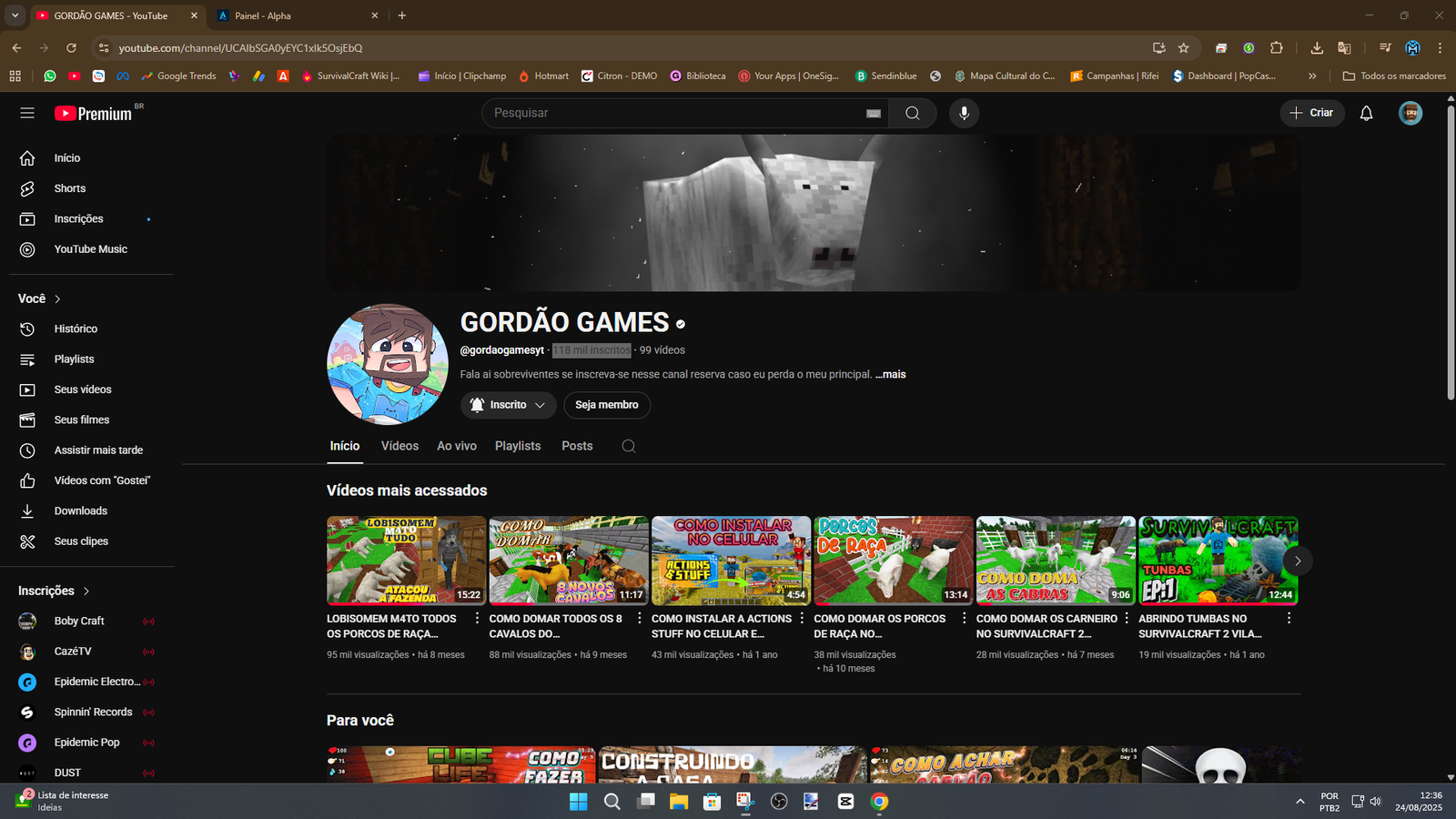Viewport: 1456px width, 819px height.
Task: Open Chrome downloads icon in toolbar
Action: point(1317,47)
